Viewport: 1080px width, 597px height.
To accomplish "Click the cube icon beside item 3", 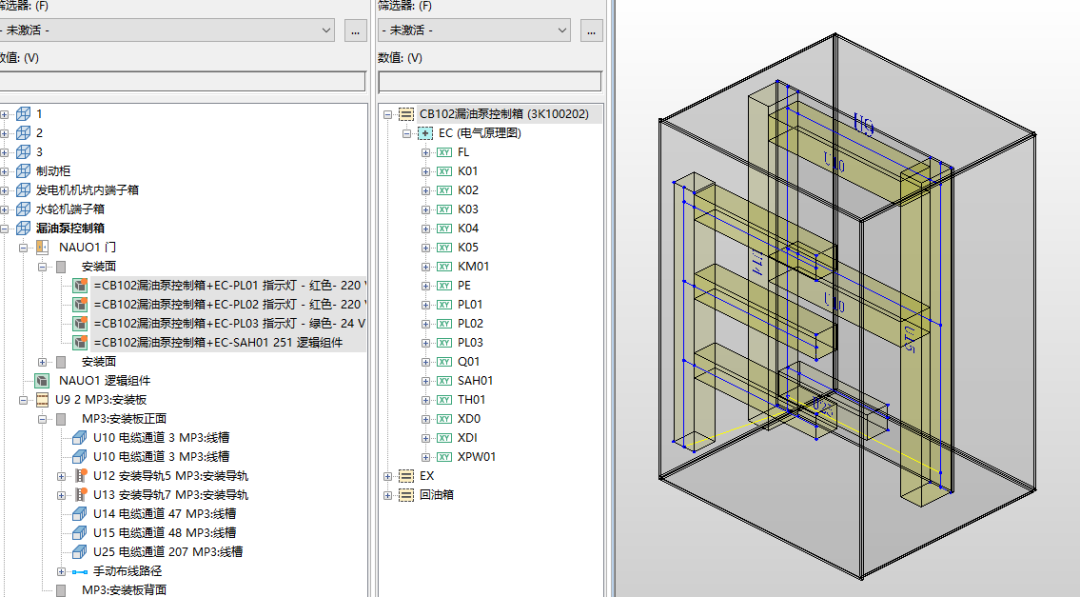I will click(23, 151).
